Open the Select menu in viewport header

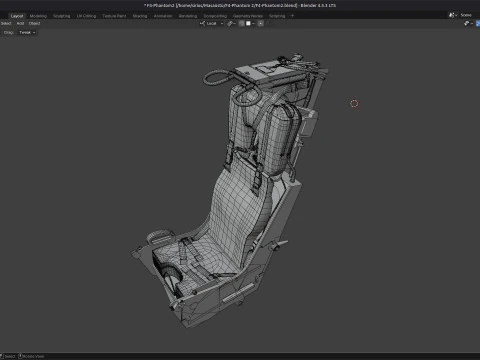click(x=6, y=23)
